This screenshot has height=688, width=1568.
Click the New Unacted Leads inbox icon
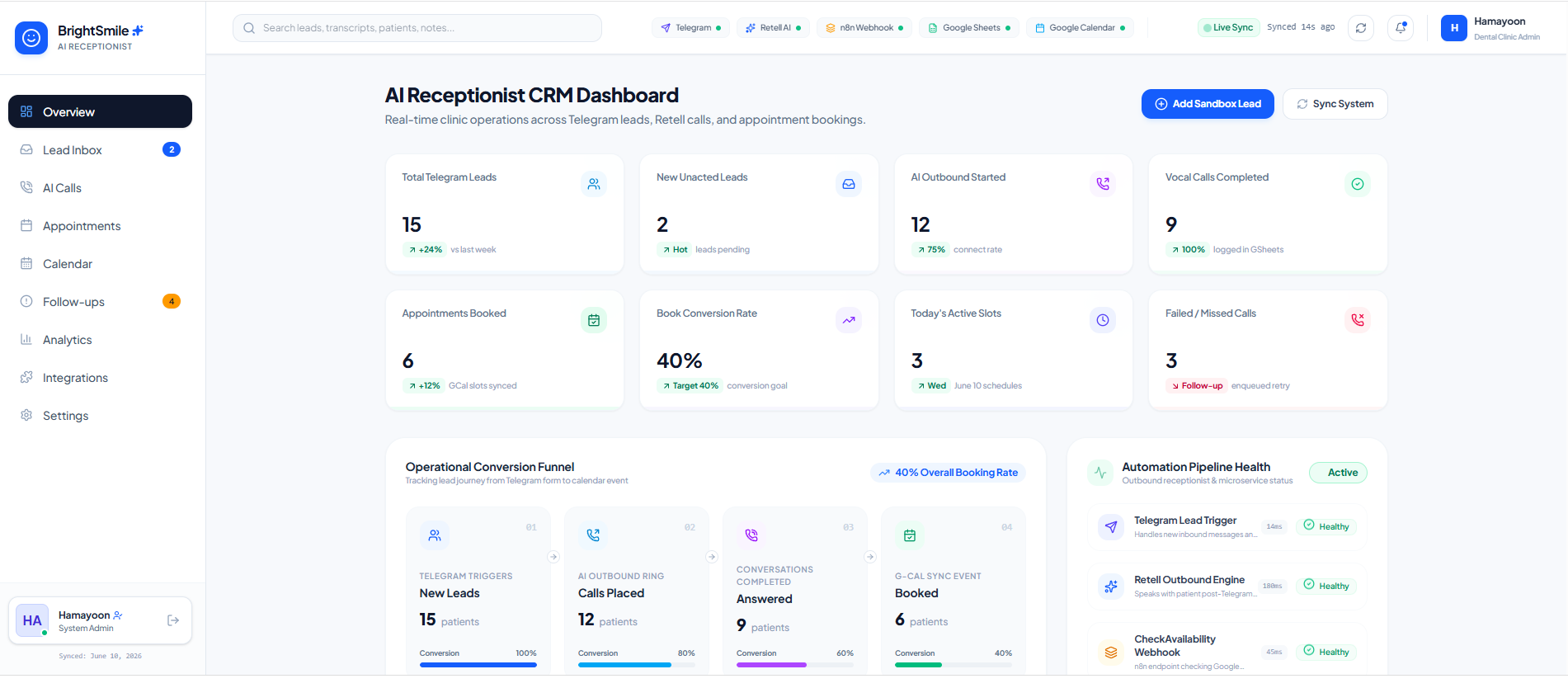pyautogui.click(x=849, y=184)
